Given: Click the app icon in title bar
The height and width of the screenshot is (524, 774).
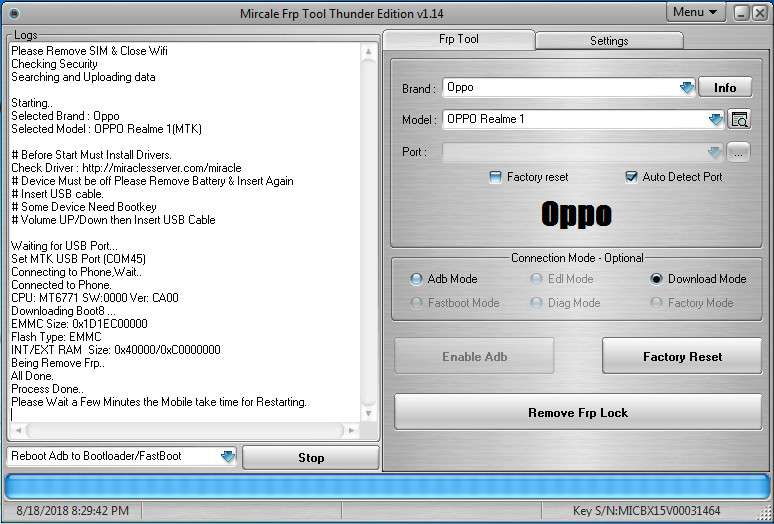Looking at the screenshot, I should point(15,13).
